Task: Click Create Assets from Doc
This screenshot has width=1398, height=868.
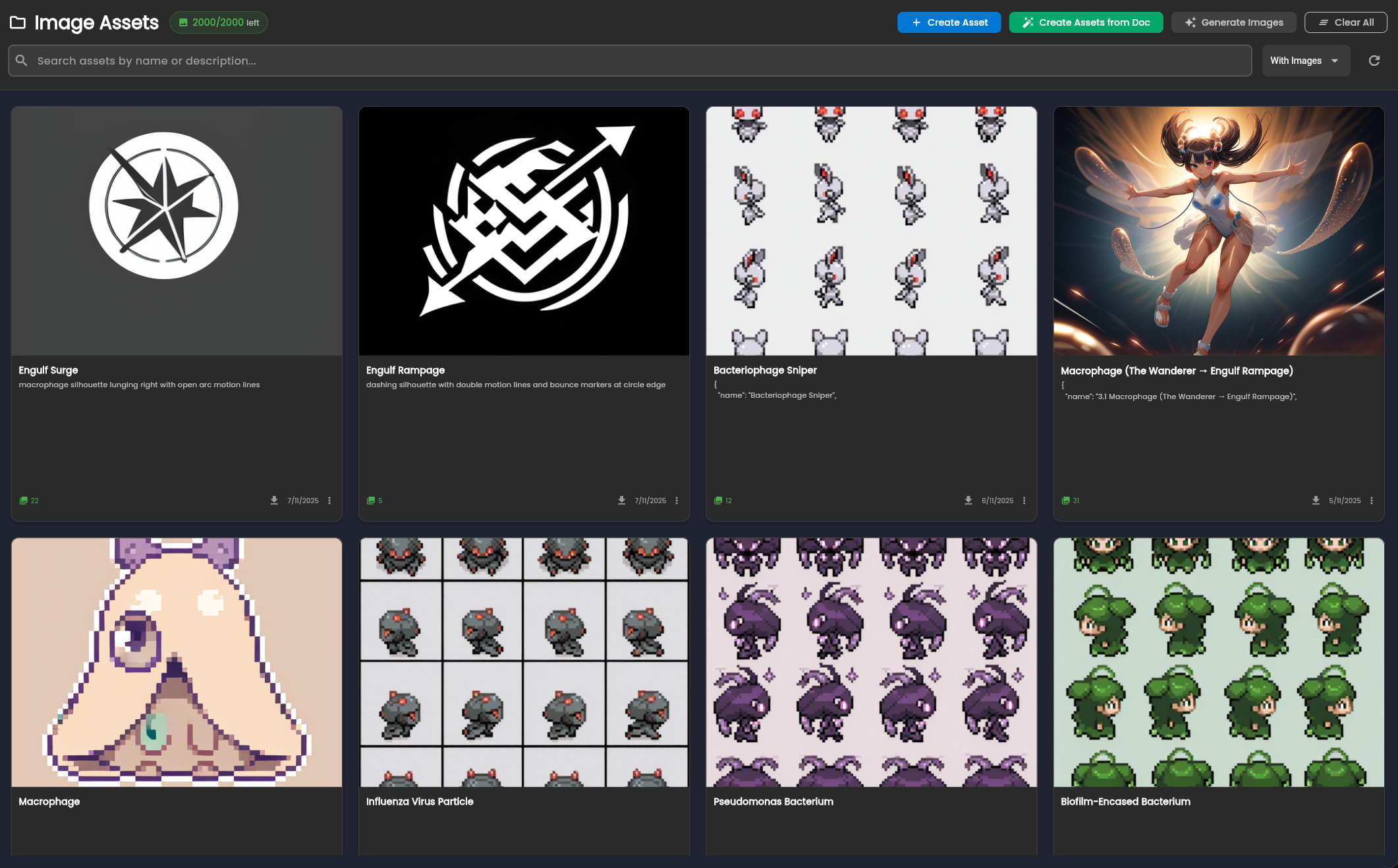Action: click(1085, 22)
